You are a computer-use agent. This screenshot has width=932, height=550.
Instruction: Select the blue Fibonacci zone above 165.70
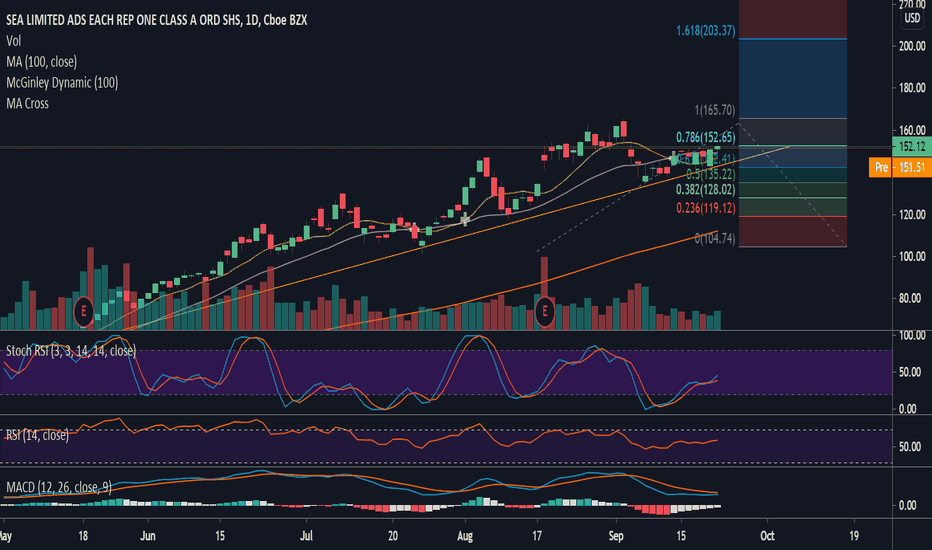pos(792,78)
